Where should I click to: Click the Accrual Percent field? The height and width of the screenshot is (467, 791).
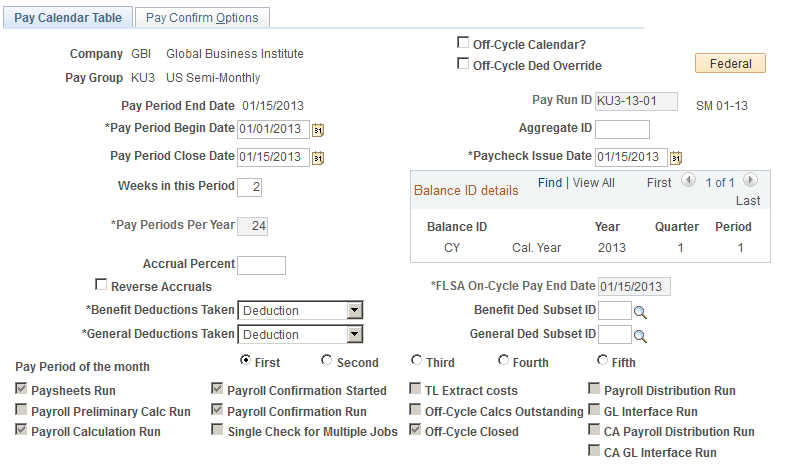261,265
